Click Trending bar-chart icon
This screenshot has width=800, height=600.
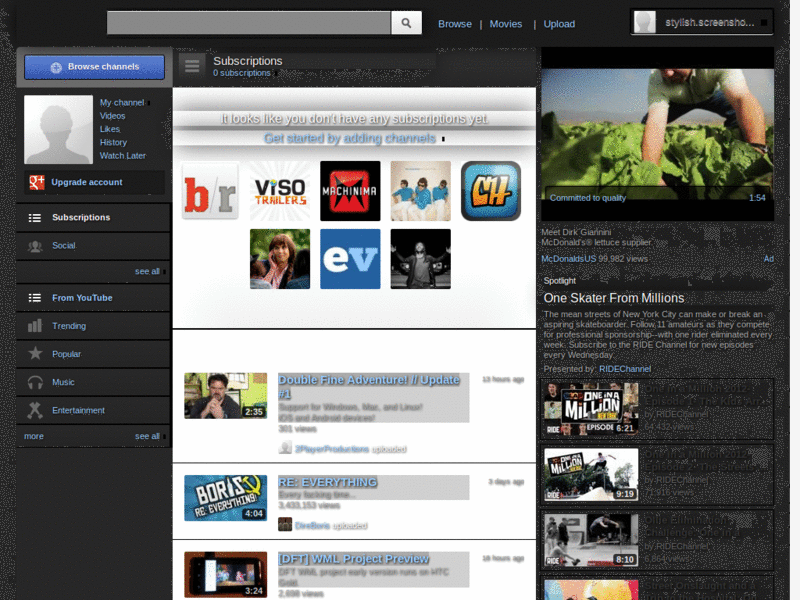pos(35,326)
